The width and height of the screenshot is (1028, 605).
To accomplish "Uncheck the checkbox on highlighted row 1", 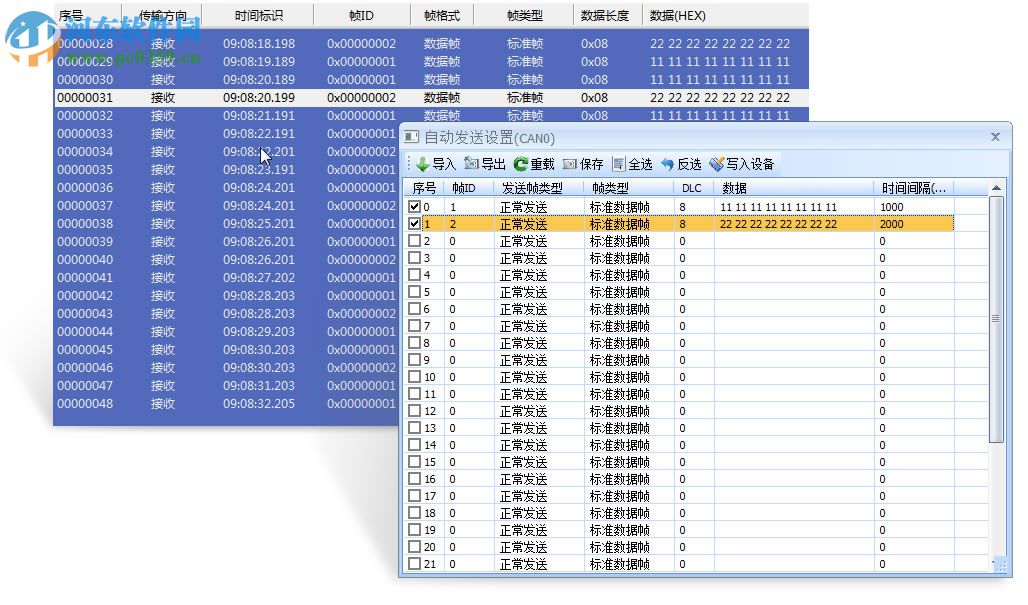I will pos(414,223).
